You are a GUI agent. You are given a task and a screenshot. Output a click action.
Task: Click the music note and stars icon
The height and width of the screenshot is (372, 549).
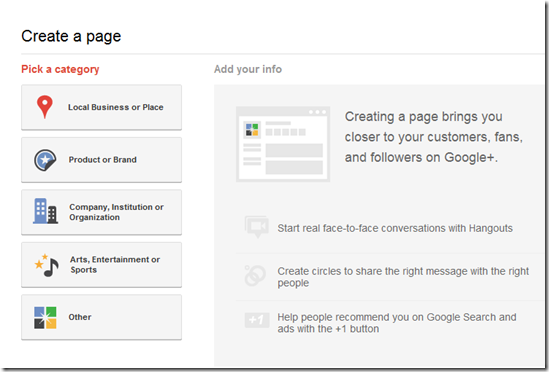pos(47,266)
